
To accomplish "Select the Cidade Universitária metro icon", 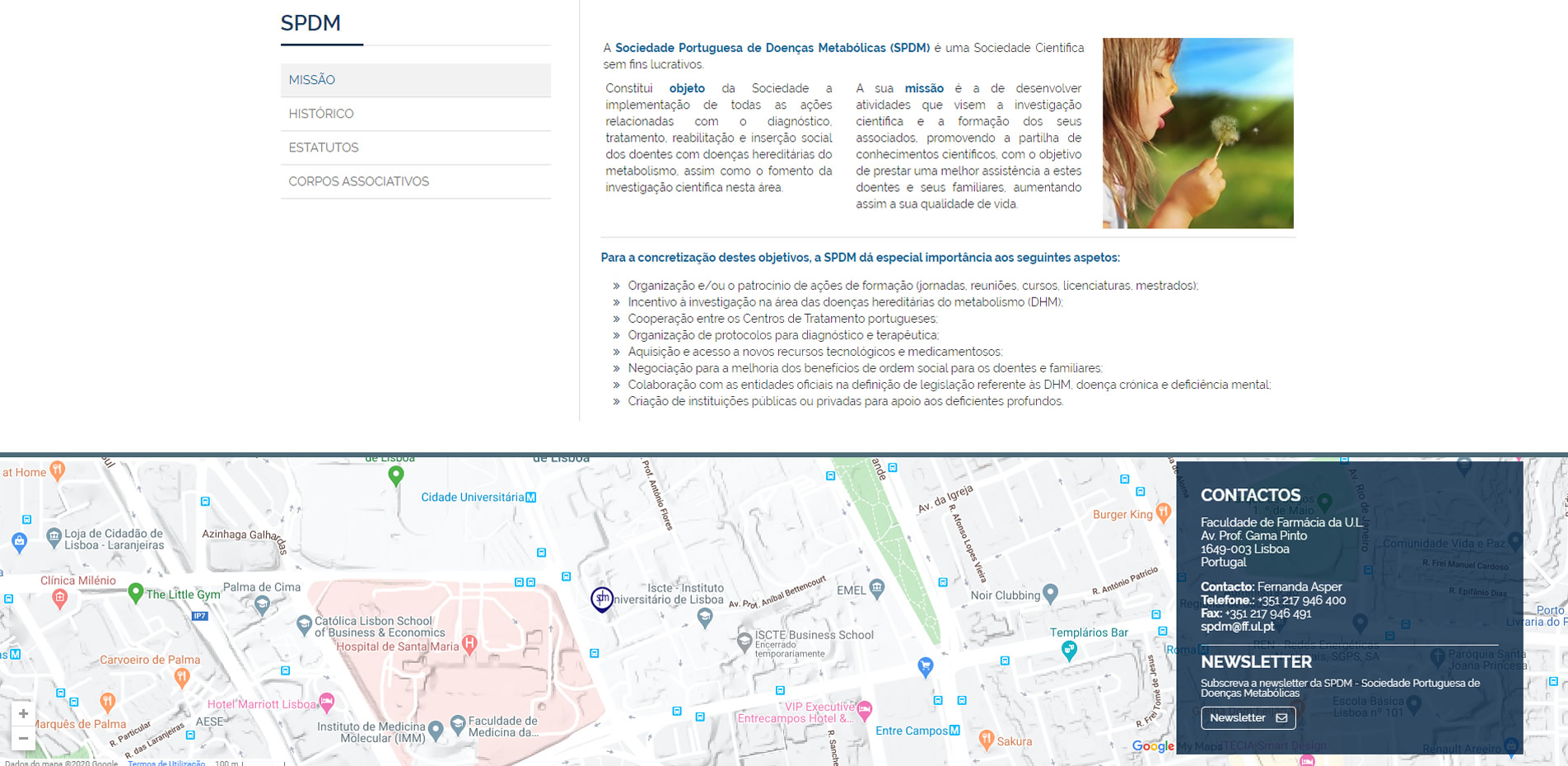I will point(531,497).
